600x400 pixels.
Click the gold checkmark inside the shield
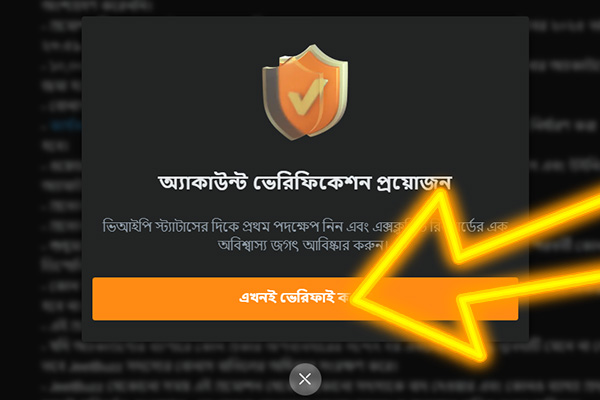pyautogui.click(x=307, y=97)
